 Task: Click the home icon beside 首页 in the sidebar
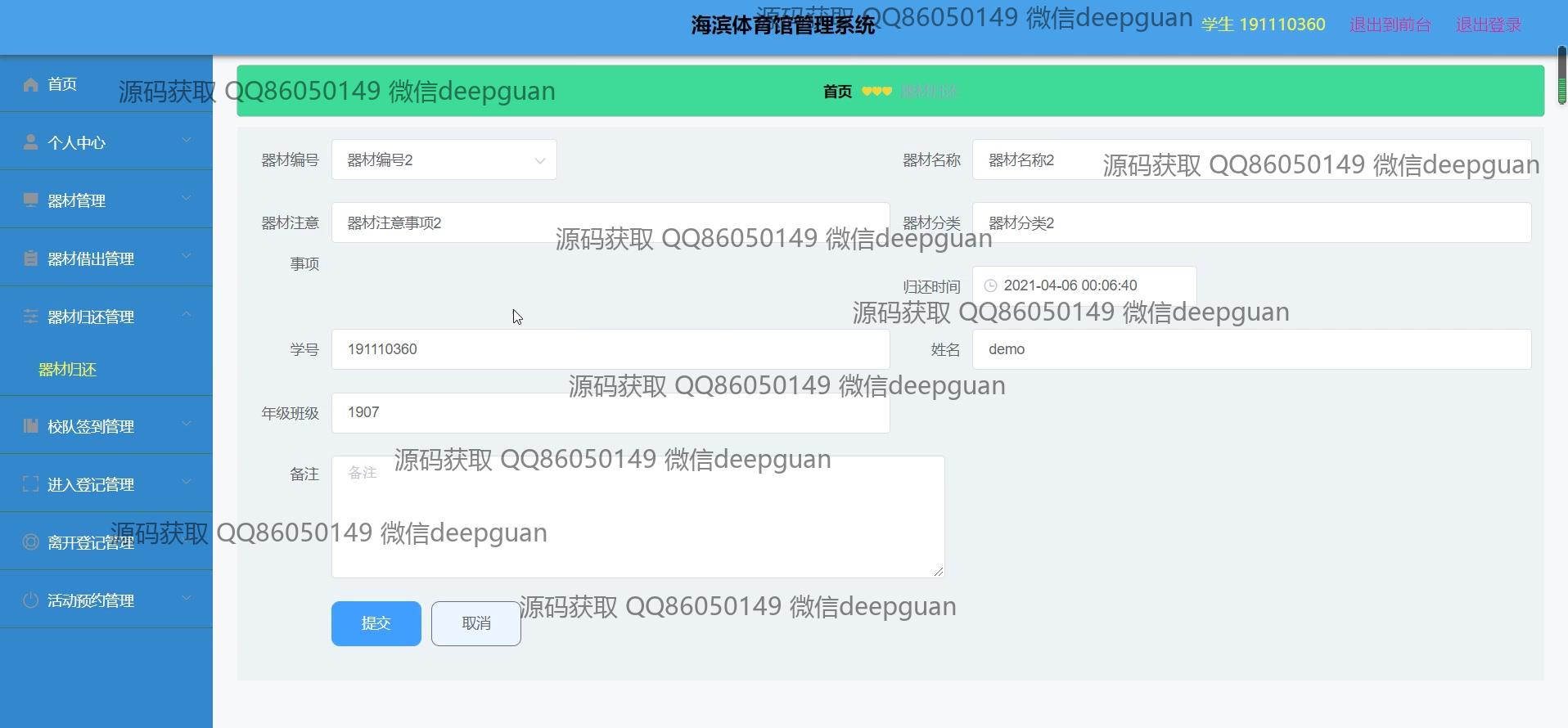31,84
